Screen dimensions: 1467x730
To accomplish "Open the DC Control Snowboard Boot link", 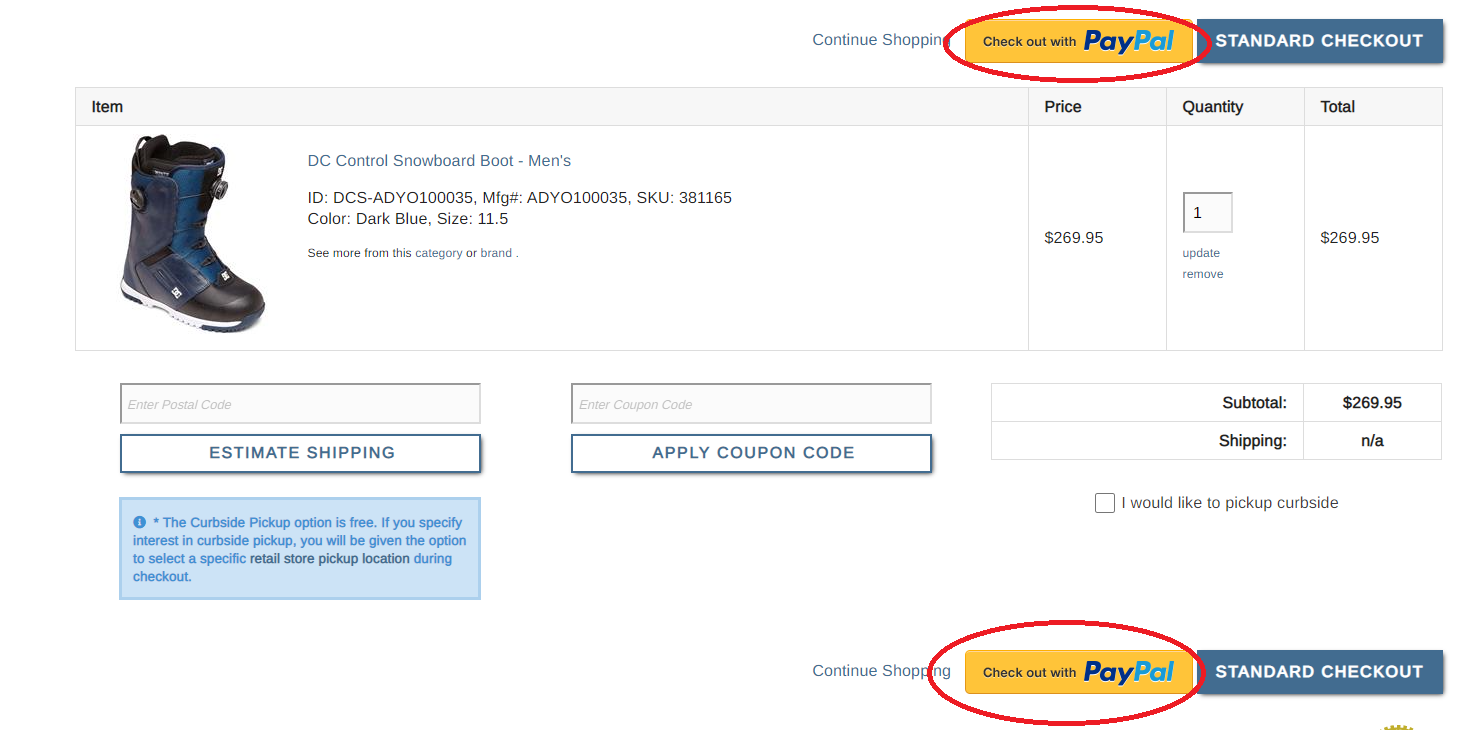I will click(x=439, y=161).
